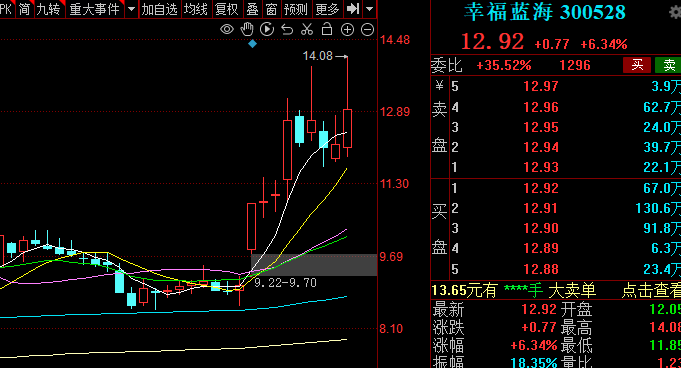Enable the 九转 indicator
Screen dimensions: 681x368
pyautogui.click(x=49, y=9)
